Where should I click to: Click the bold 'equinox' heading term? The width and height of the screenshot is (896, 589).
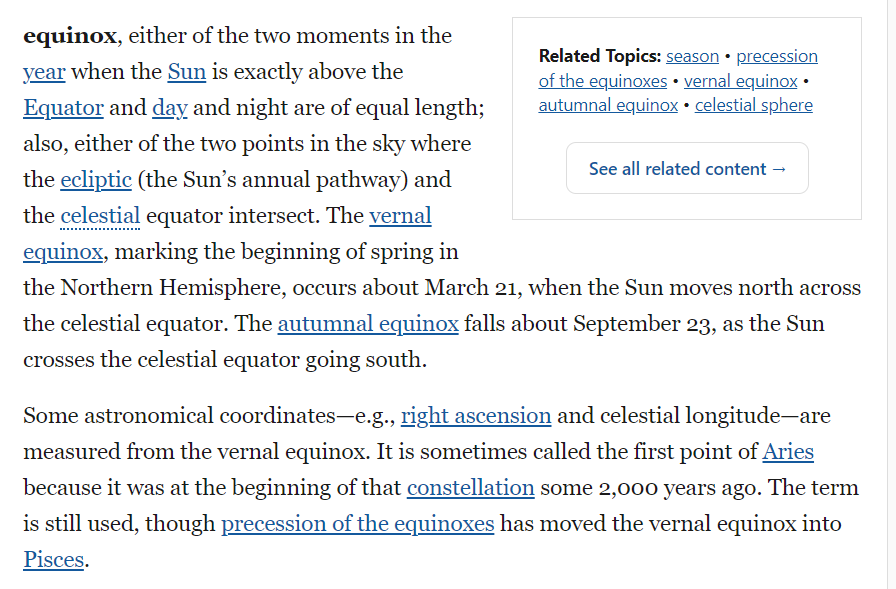(70, 36)
